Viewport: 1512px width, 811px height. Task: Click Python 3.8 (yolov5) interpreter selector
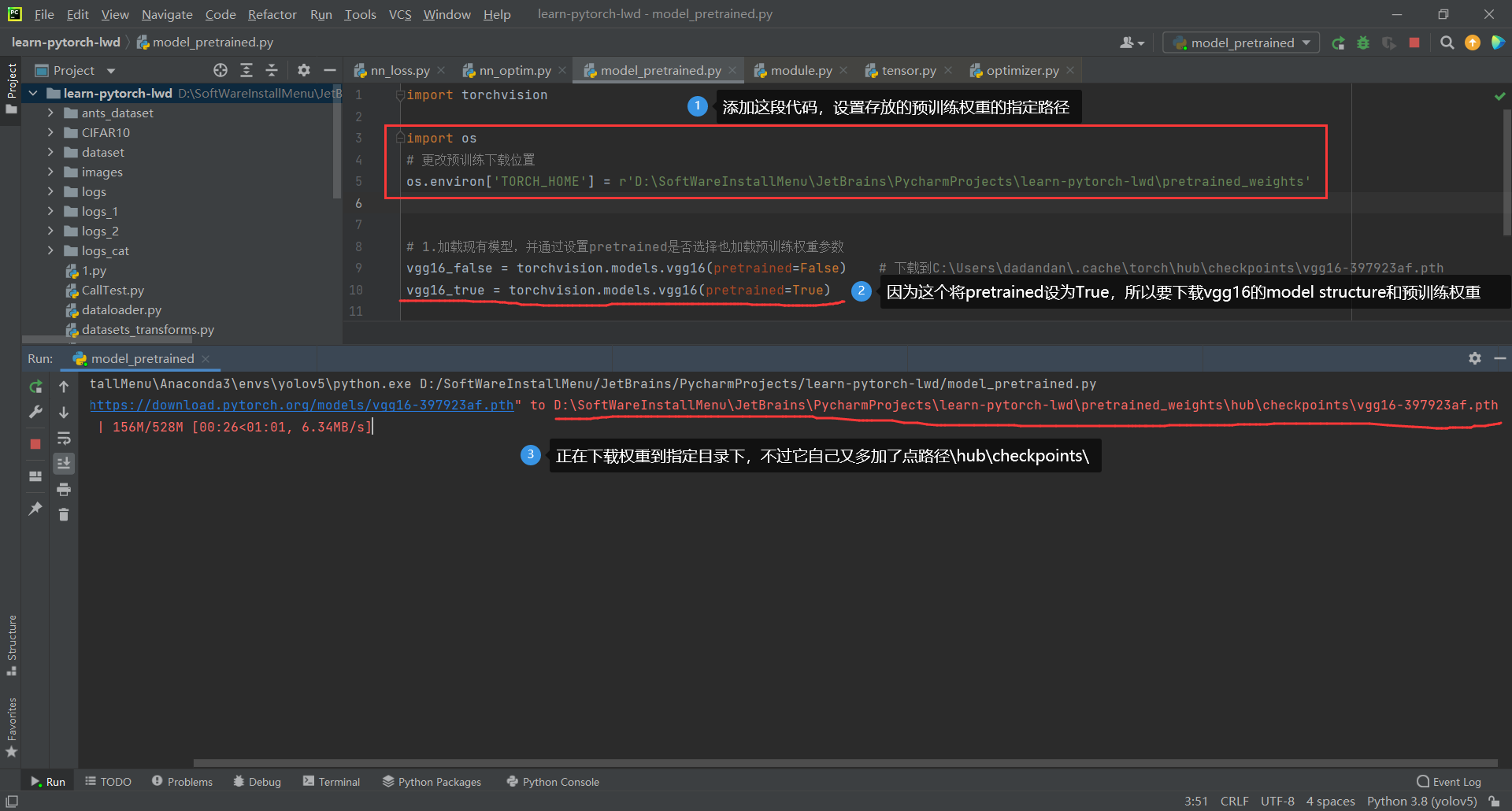(1421, 801)
